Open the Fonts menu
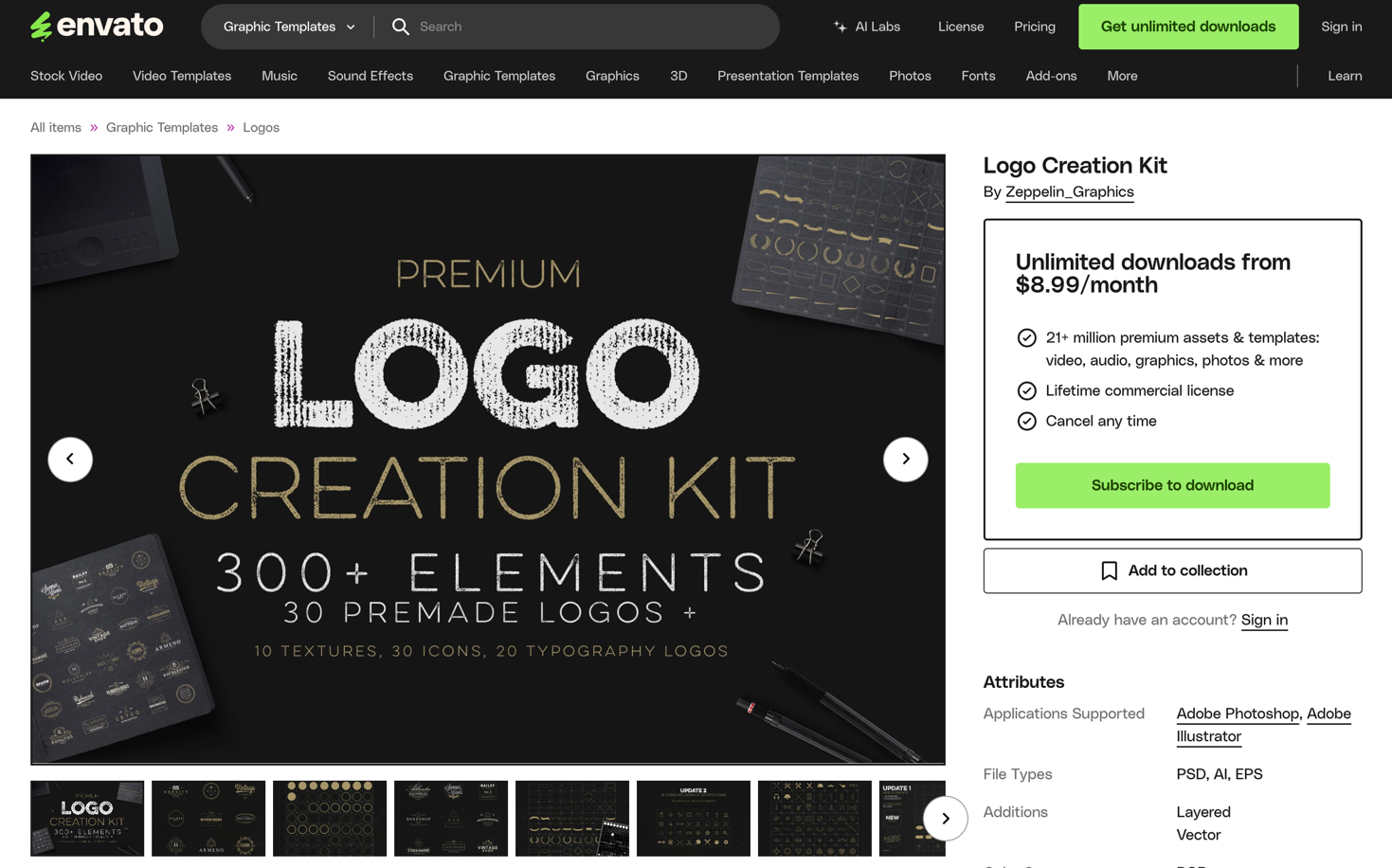Screen dimensions: 1392x868 (x=978, y=76)
